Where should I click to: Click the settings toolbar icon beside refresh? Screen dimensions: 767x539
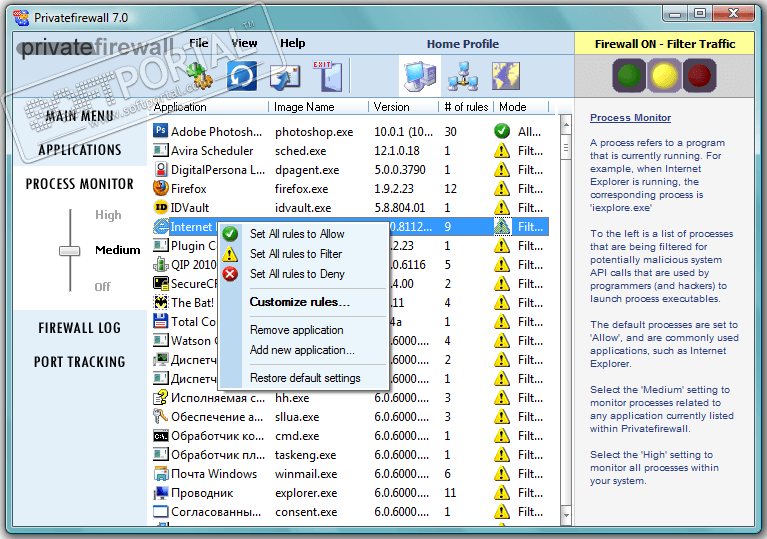200,76
